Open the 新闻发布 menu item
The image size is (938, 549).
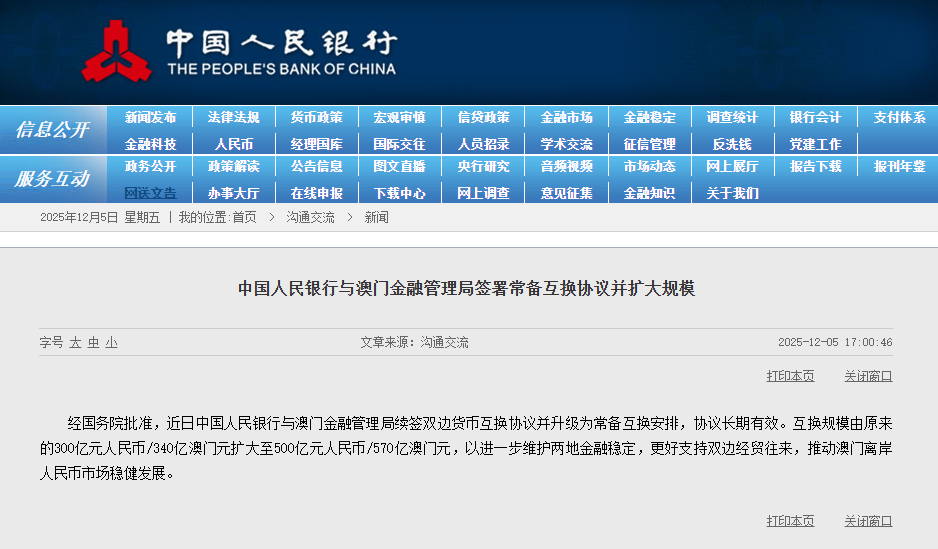150,117
